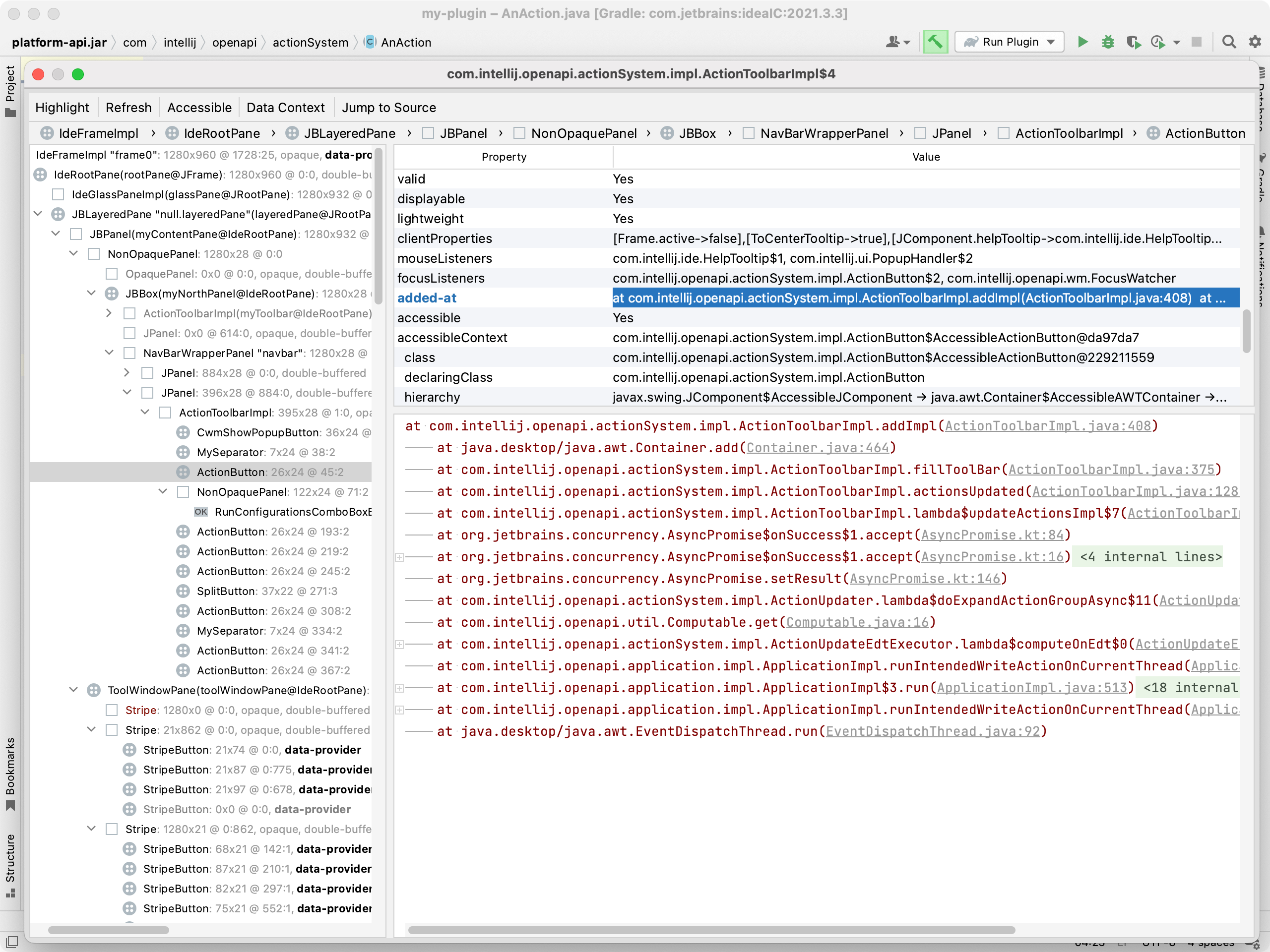Click the Highlight toolbar button

click(x=62, y=107)
